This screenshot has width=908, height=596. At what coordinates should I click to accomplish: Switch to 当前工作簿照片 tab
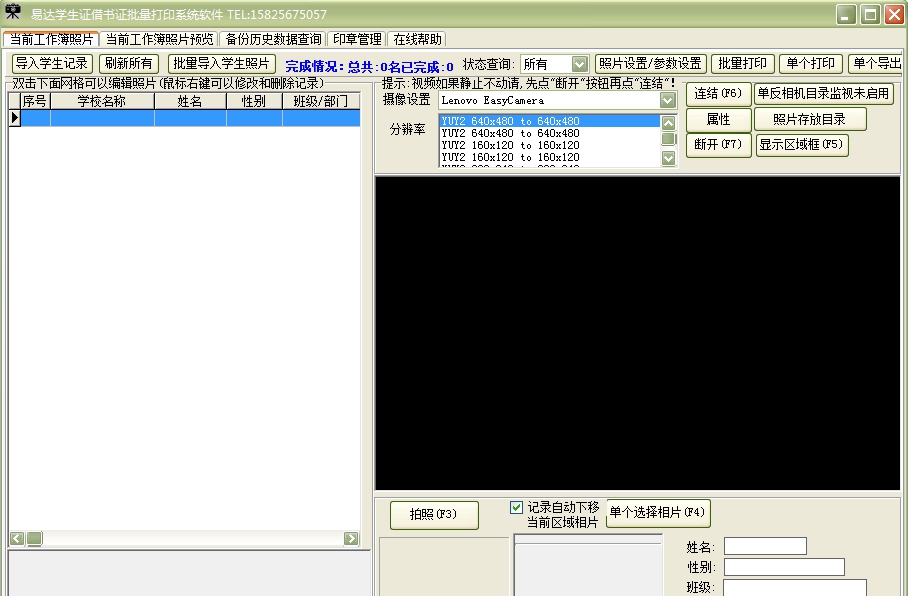(51, 39)
